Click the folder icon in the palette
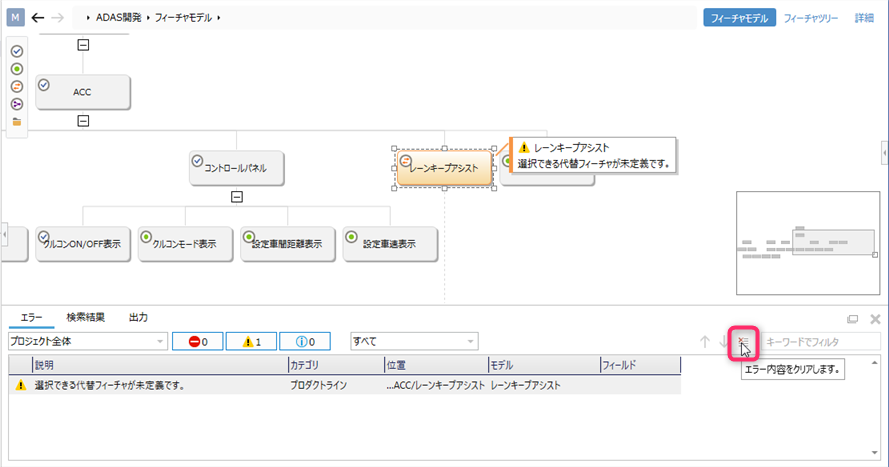Screen dimensions: 889x467 click(x=17, y=121)
